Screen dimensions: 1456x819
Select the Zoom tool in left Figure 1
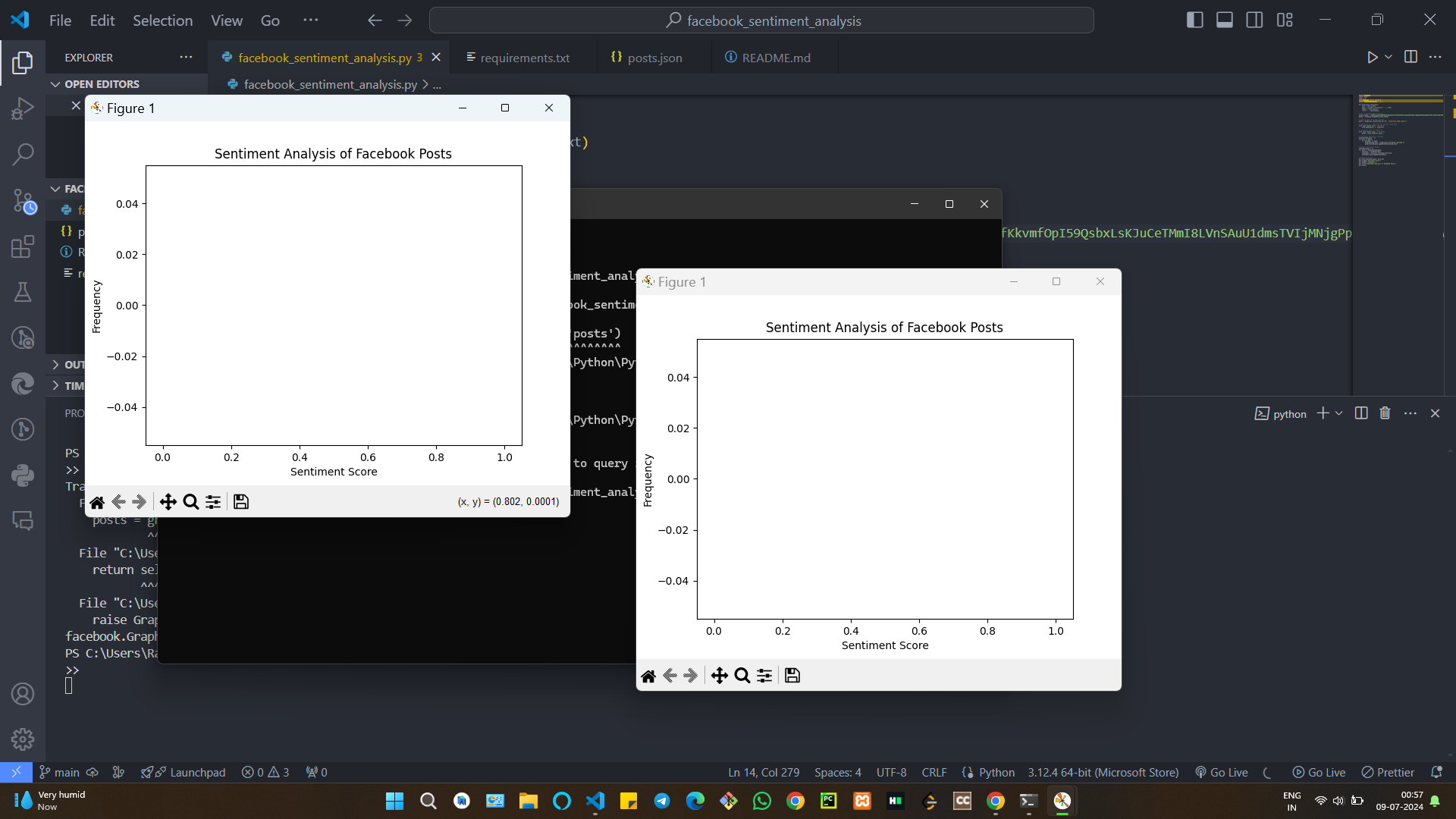[190, 502]
